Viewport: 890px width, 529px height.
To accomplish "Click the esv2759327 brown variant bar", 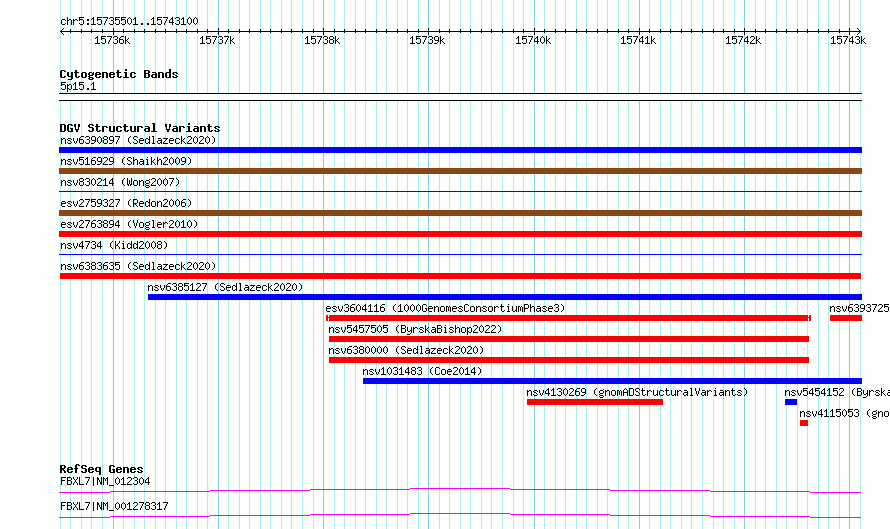I will coord(460,213).
